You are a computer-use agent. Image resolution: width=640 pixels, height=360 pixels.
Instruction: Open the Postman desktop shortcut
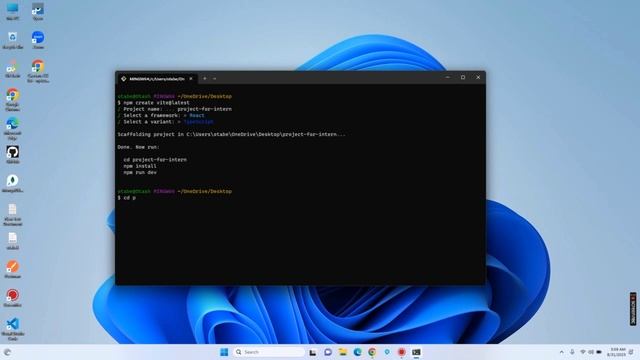pos(13,269)
